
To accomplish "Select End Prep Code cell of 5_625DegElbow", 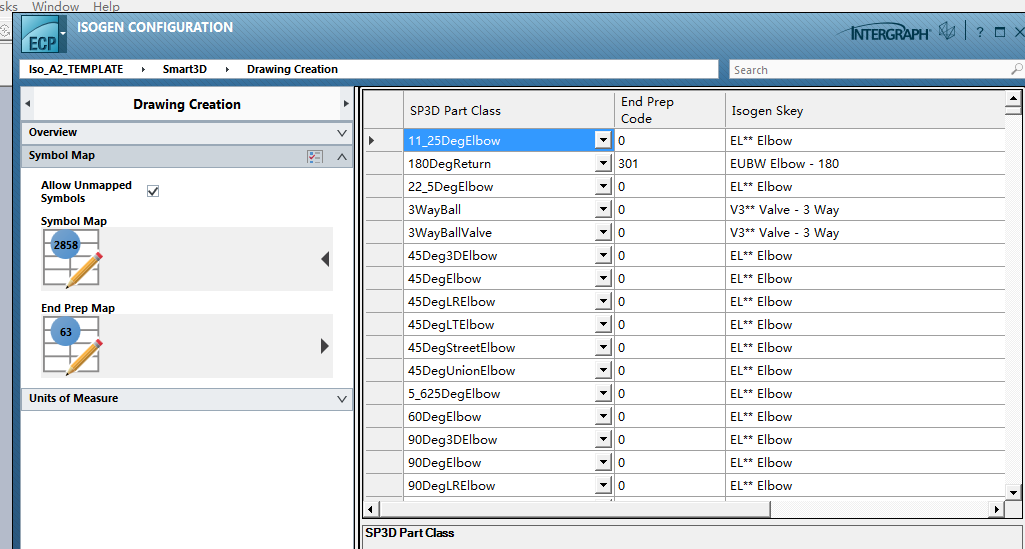I will click(669, 394).
